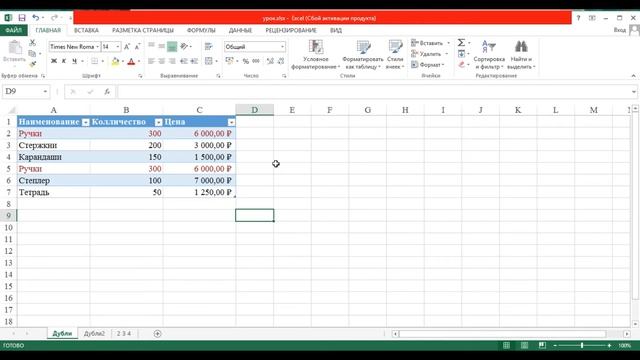Open Sort and Filter (Сортировка и фильтр)

tap(489, 55)
